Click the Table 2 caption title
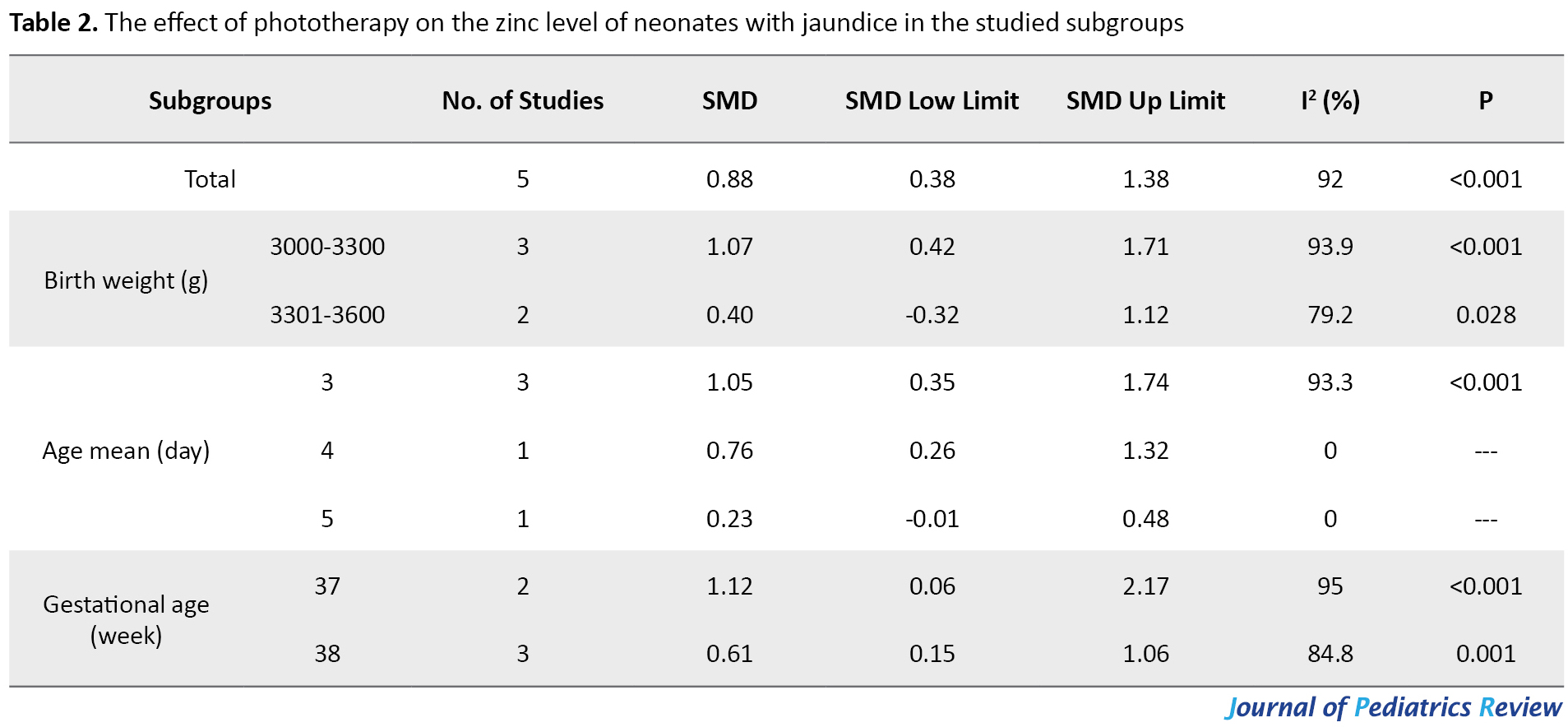1568x727 pixels. coord(596,23)
